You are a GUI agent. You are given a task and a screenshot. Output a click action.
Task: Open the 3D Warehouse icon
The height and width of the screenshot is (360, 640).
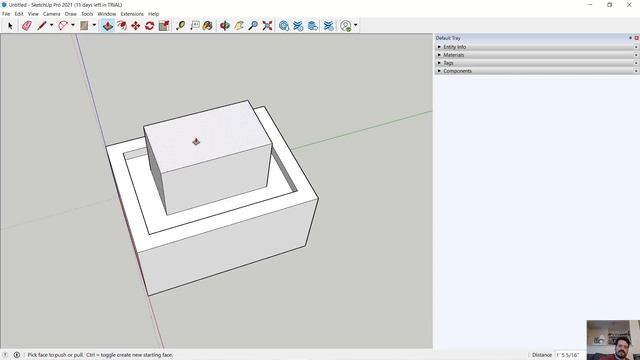[x=284, y=26]
